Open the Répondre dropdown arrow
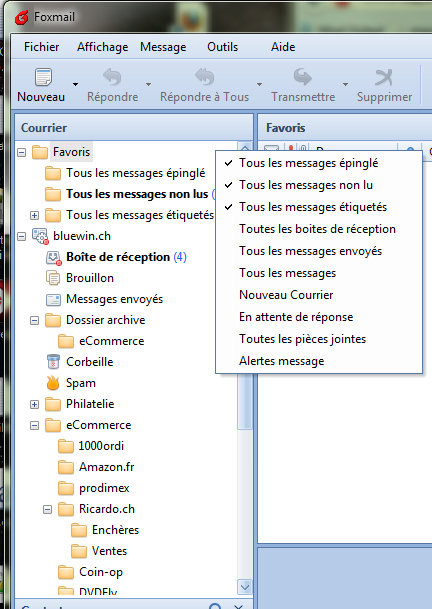Viewport: 432px width, 609px height. click(x=148, y=84)
